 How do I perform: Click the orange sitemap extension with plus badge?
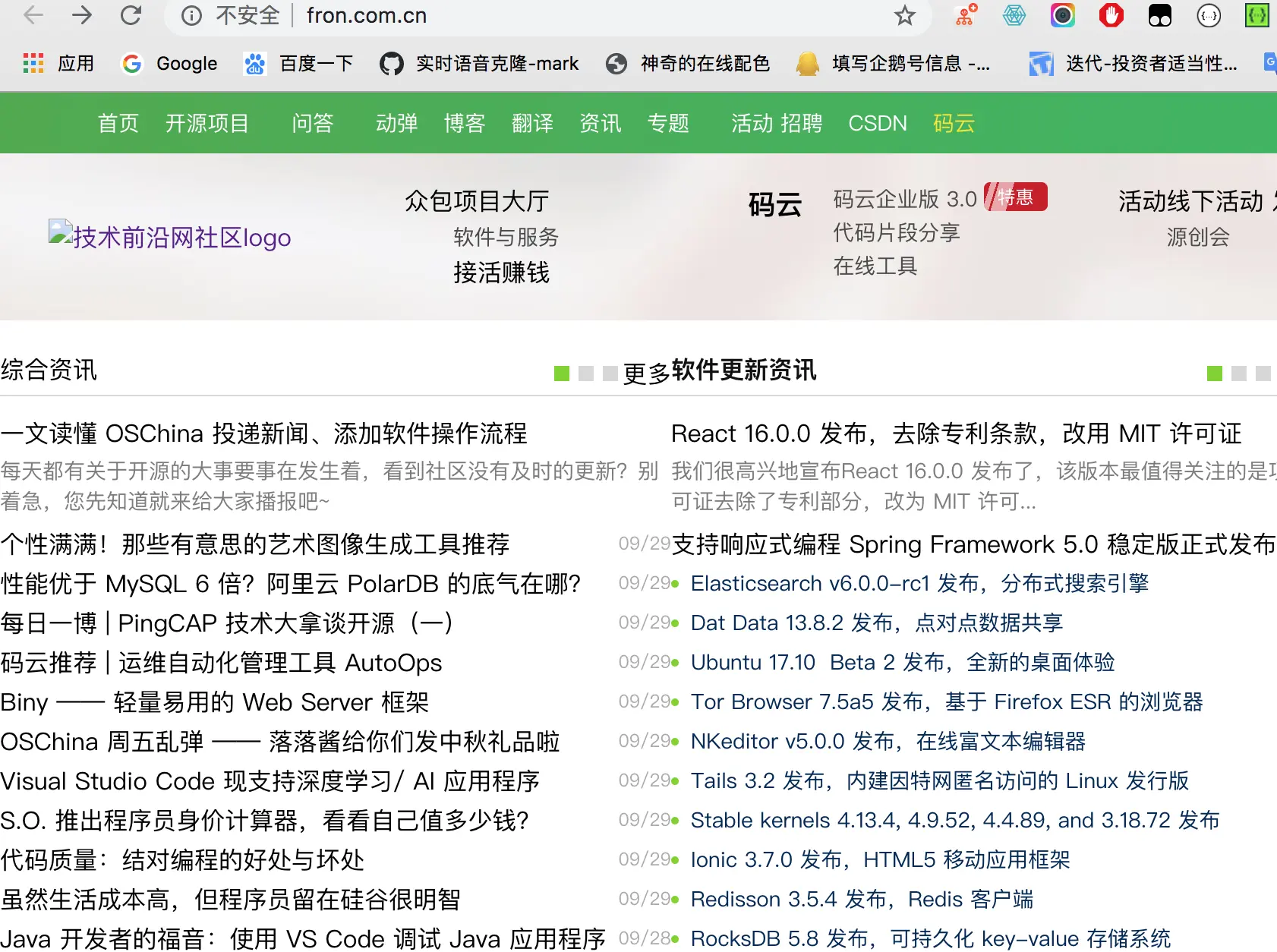964,15
